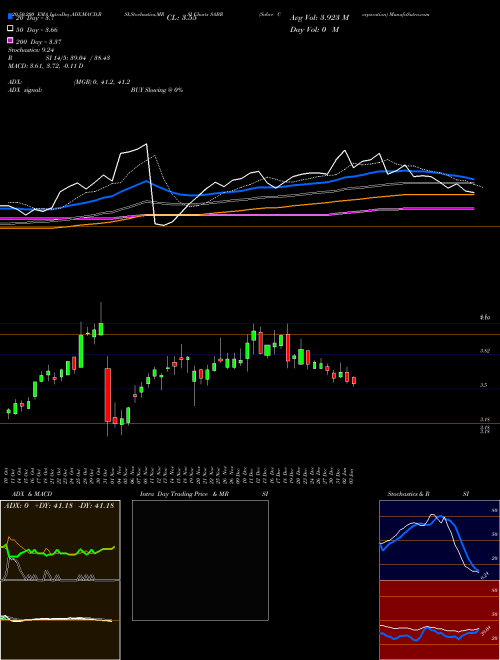
Task: Select the 'MACD: 3.61, 3.72, -0.11 D' line
Action: click(x=45, y=66)
